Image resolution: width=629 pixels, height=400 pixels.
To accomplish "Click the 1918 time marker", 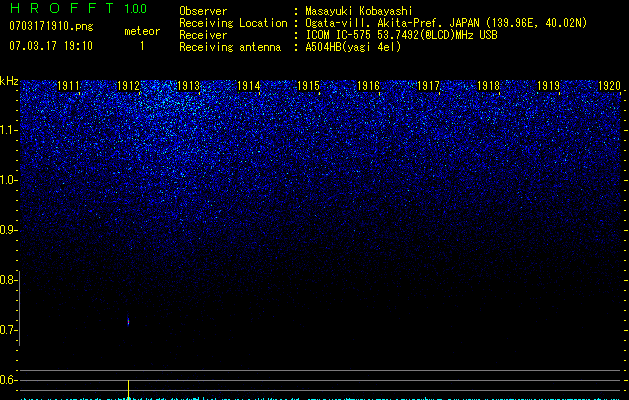I will [x=488, y=86].
